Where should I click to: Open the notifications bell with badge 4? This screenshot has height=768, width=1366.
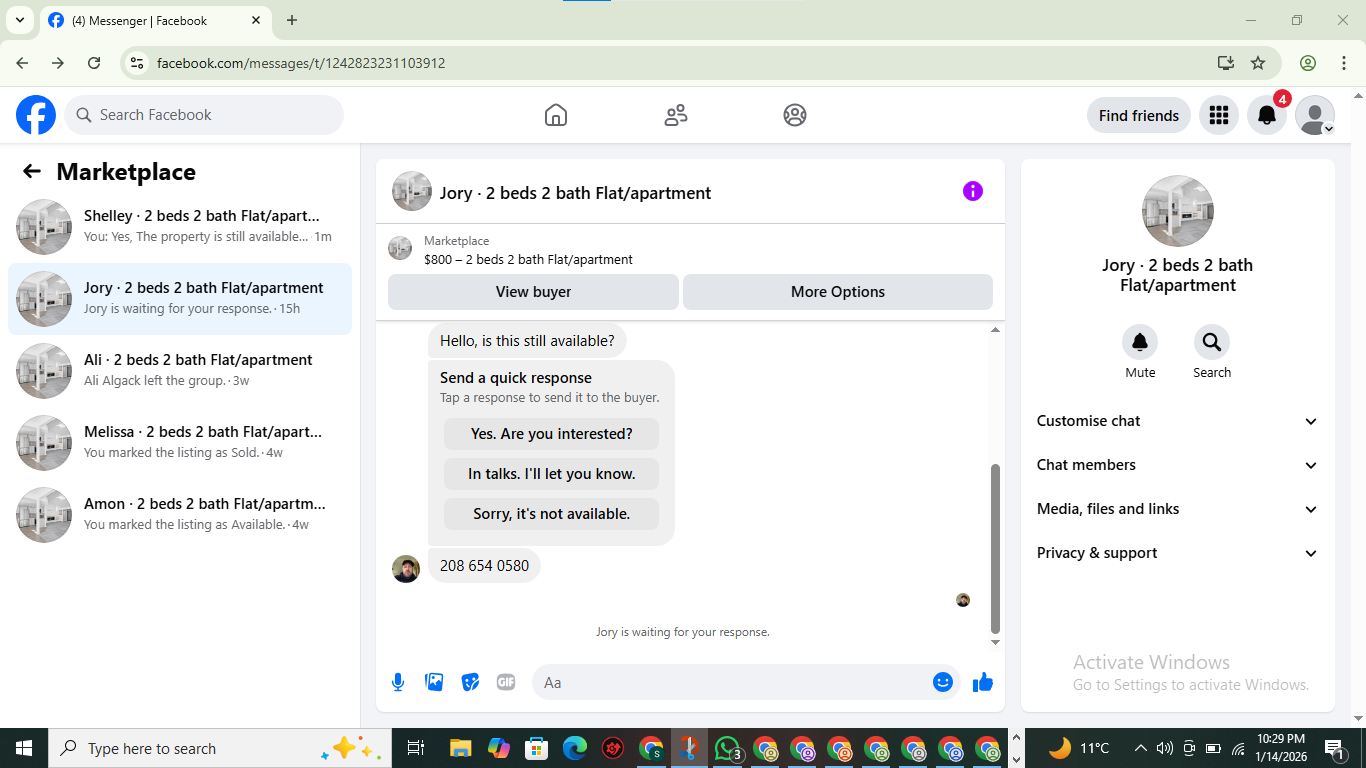[1267, 115]
